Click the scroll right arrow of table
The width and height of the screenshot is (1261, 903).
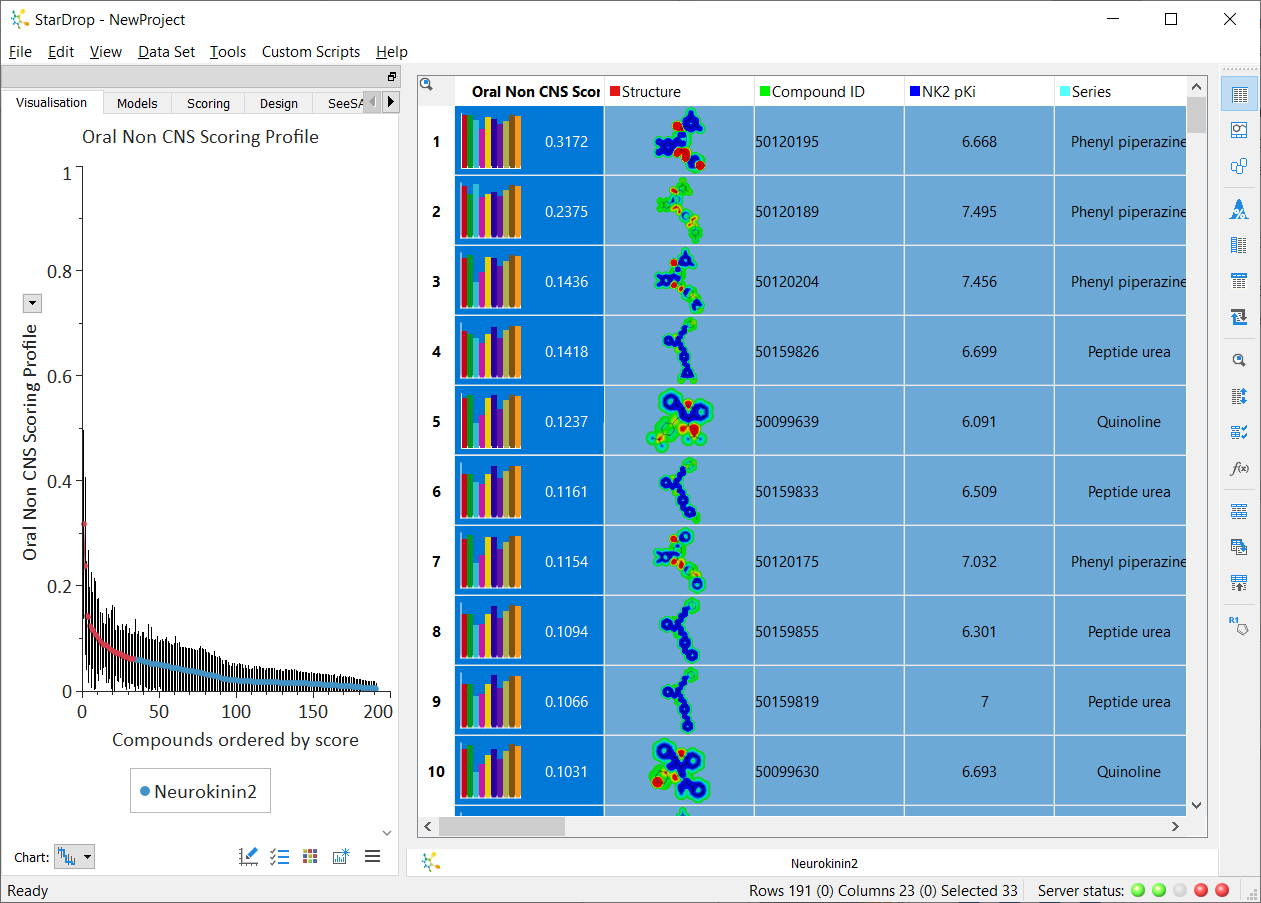pyautogui.click(x=1176, y=827)
